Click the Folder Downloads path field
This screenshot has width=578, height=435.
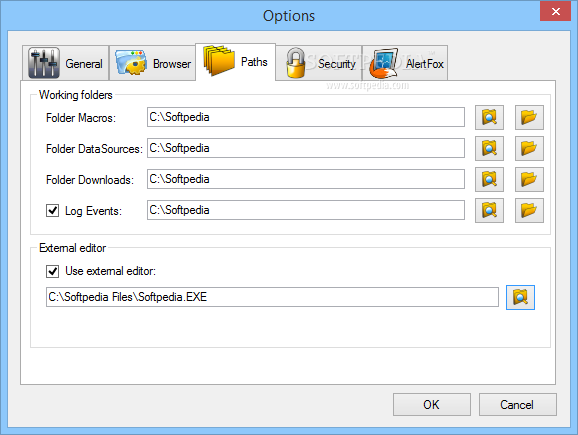[x=306, y=179]
